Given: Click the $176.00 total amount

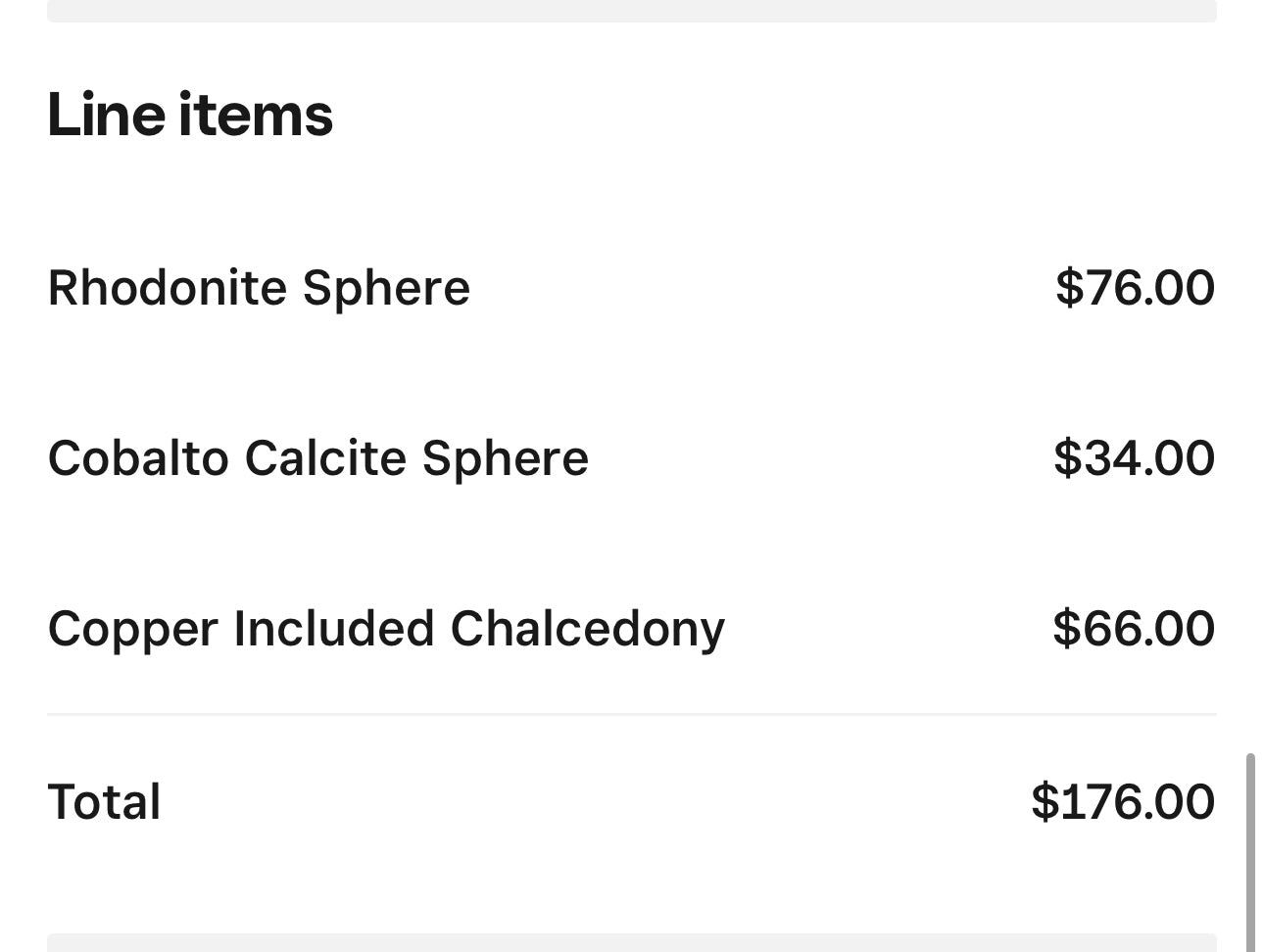Looking at the screenshot, I should tap(1123, 802).
